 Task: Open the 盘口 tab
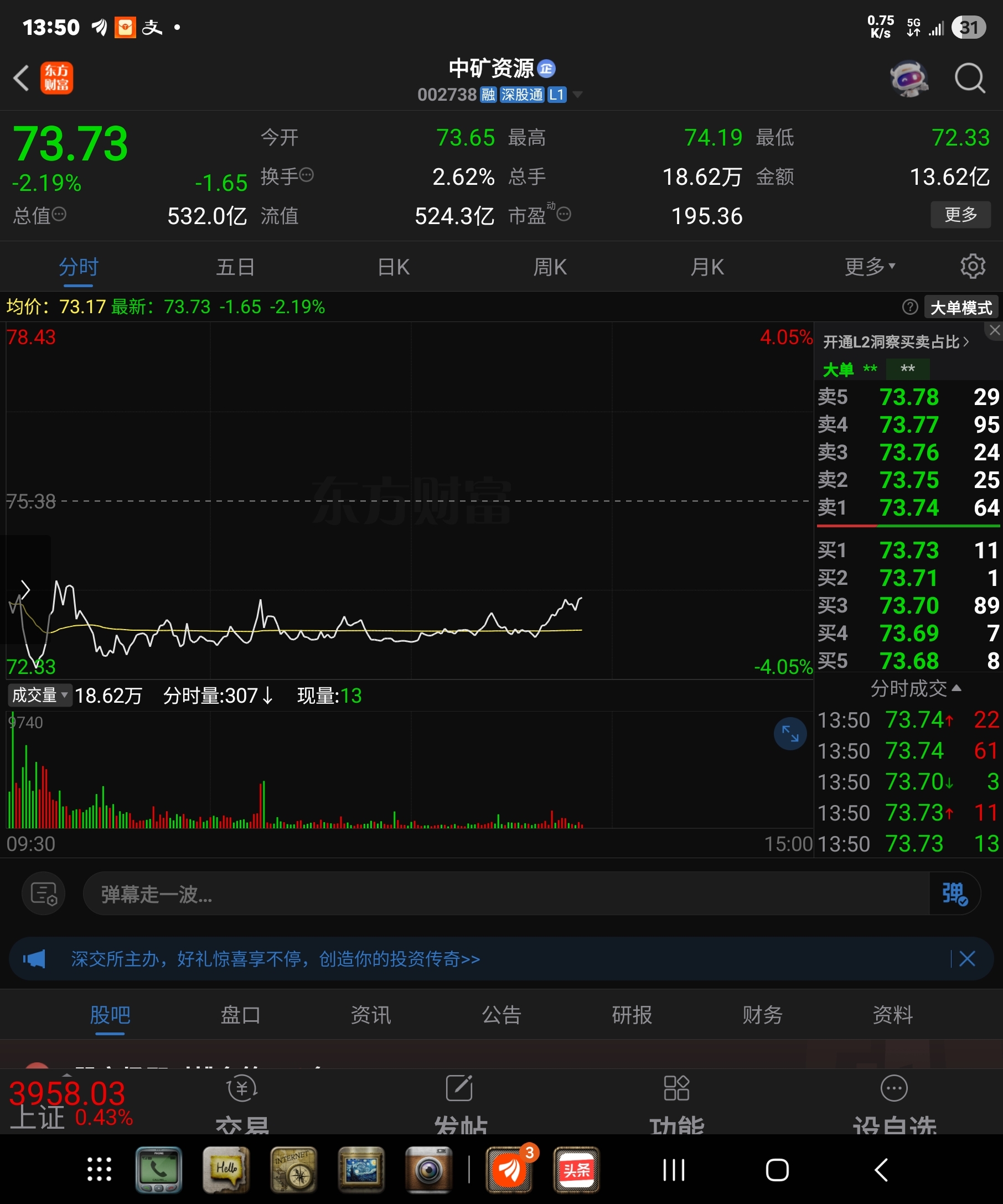(x=240, y=1015)
